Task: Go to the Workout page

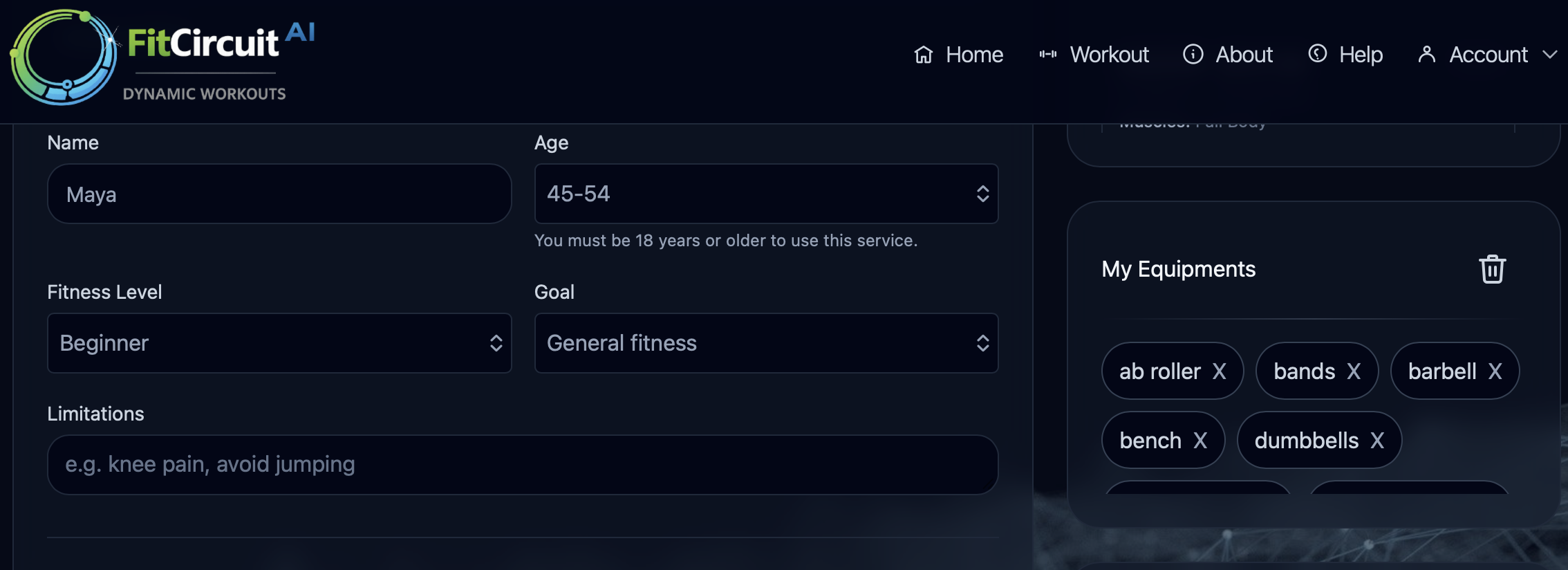Action: (x=1109, y=55)
